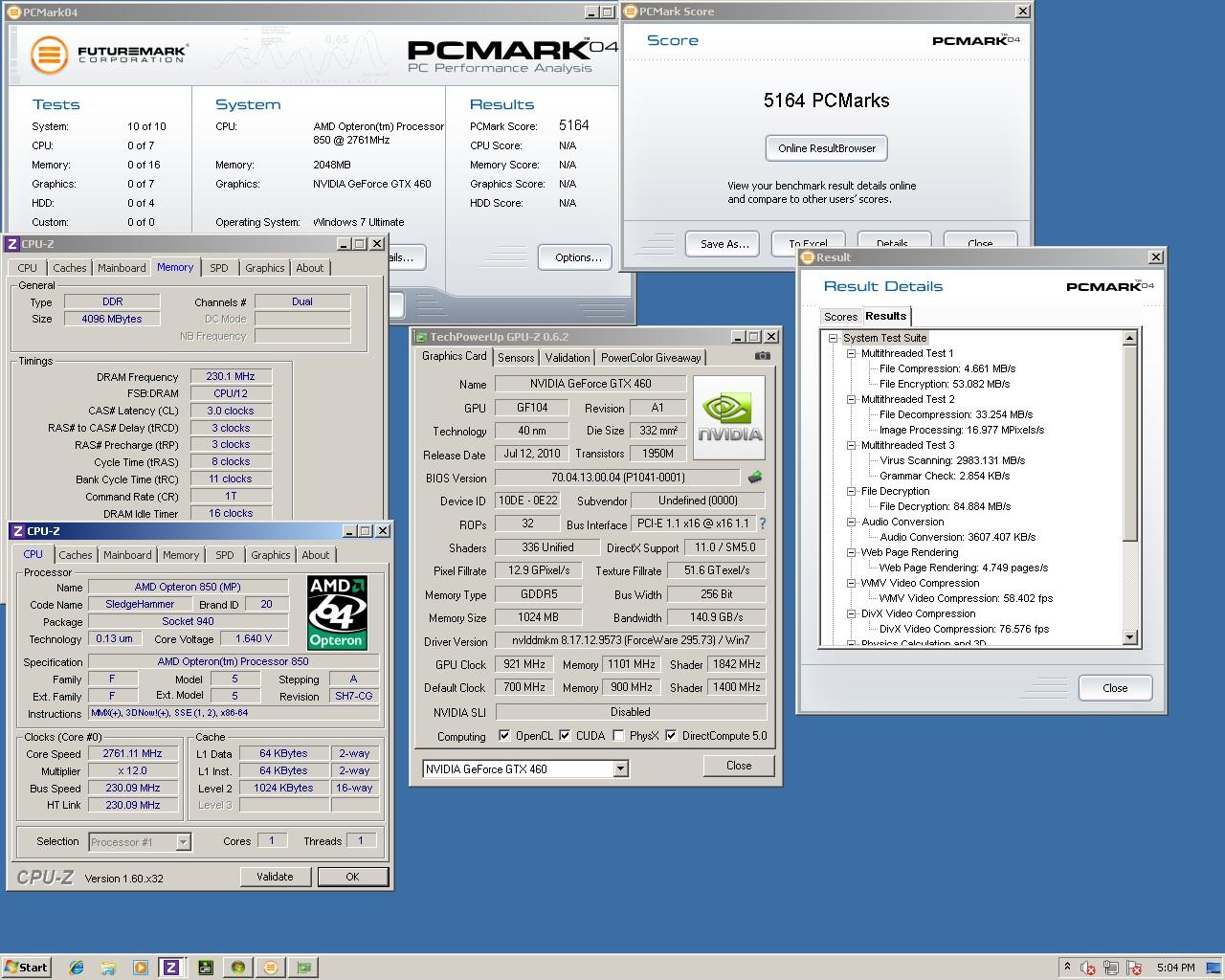Collapse the File Decryption node
The width and height of the screenshot is (1225, 980).
(851, 491)
